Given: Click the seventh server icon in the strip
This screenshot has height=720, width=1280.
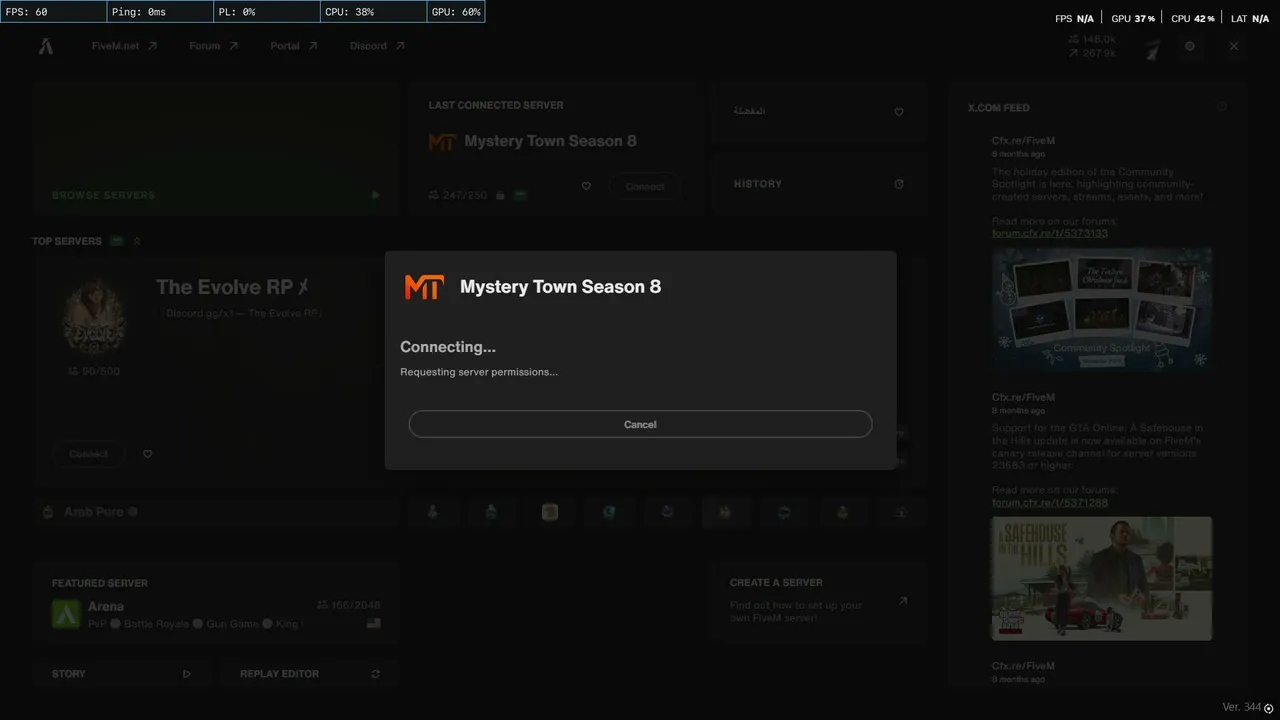Looking at the screenshot, I should tap(784, 512).
